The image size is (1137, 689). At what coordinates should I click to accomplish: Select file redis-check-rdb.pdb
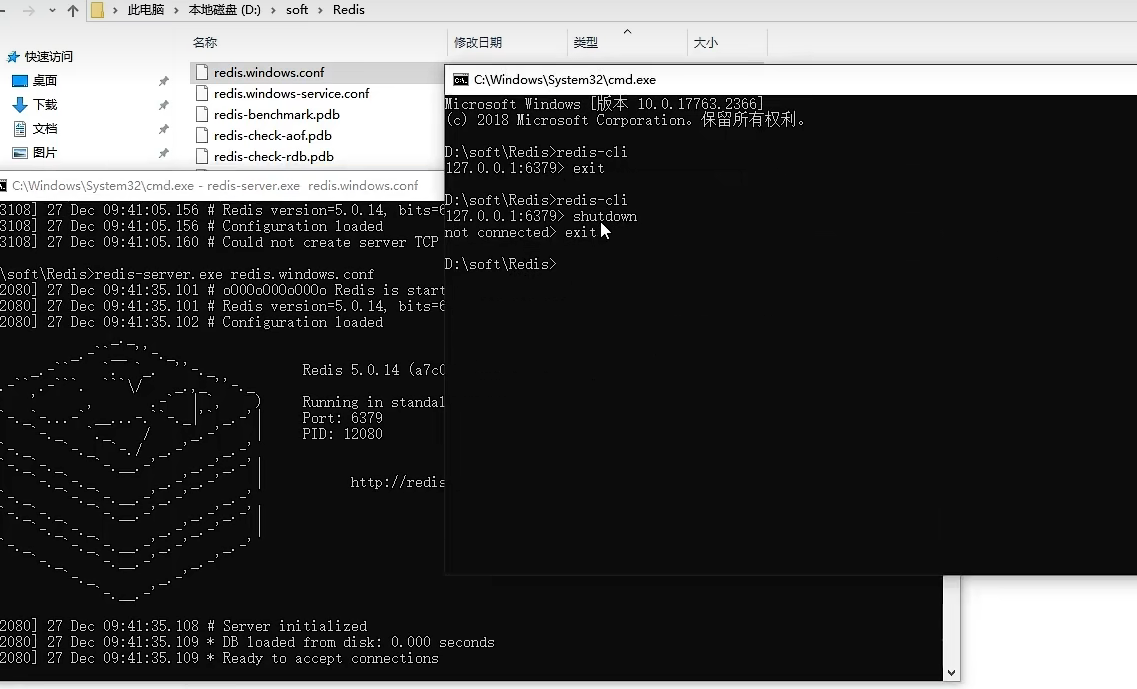[273, 157]
